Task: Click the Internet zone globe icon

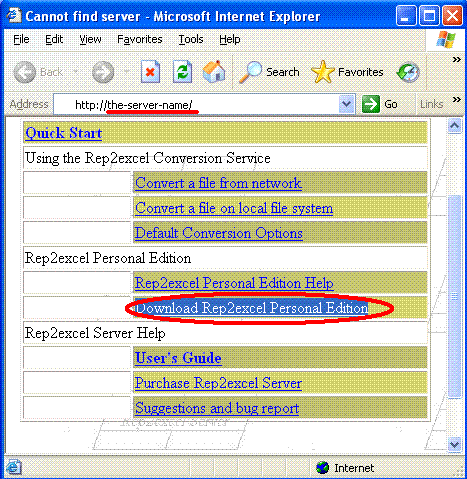Action: click(322, 467)
